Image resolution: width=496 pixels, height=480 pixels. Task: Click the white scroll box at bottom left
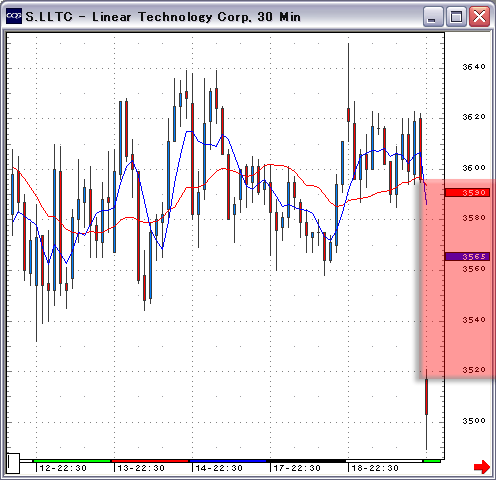13,463
